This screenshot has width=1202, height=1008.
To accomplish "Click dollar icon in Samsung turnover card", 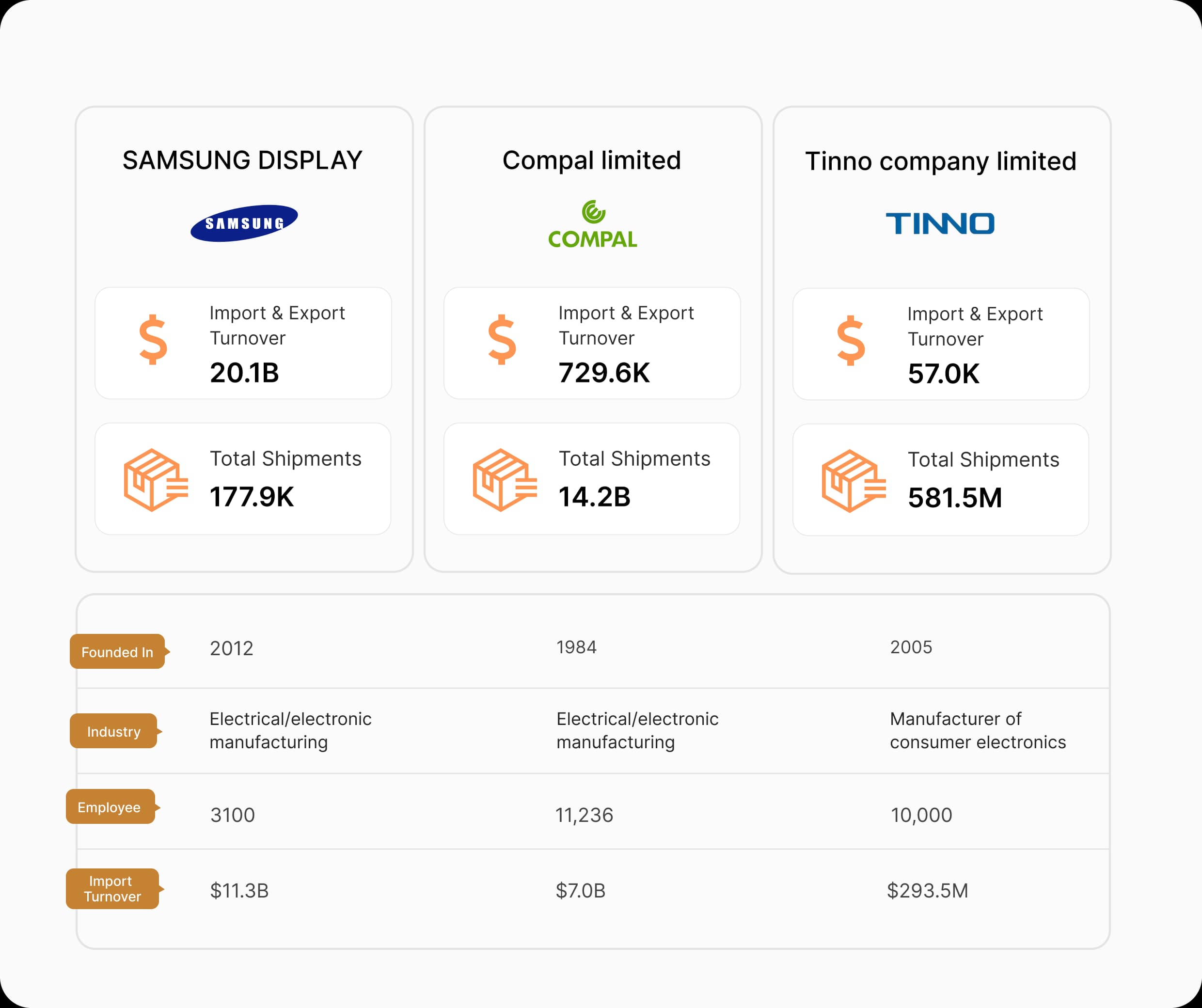I will click(153, 339).
